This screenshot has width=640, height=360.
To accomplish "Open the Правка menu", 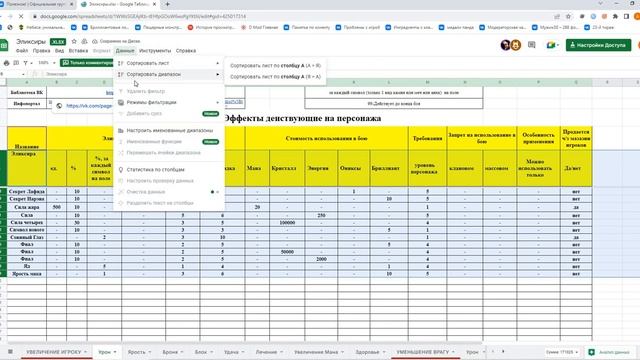I will [x=41, y=51].
